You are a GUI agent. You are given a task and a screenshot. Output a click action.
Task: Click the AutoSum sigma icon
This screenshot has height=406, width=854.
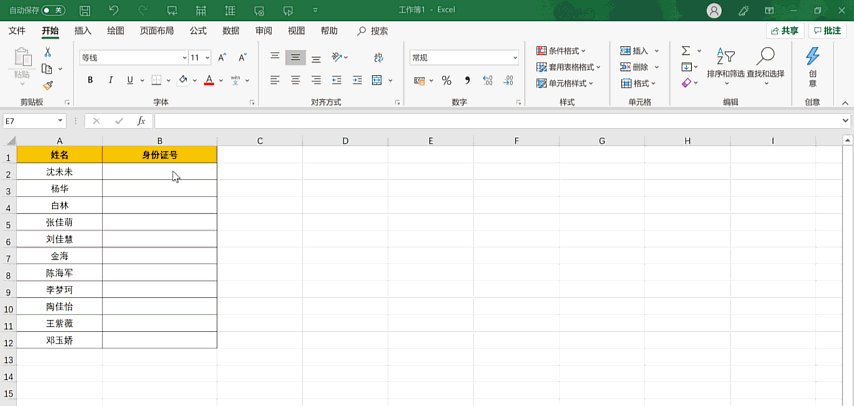(686, 51)
